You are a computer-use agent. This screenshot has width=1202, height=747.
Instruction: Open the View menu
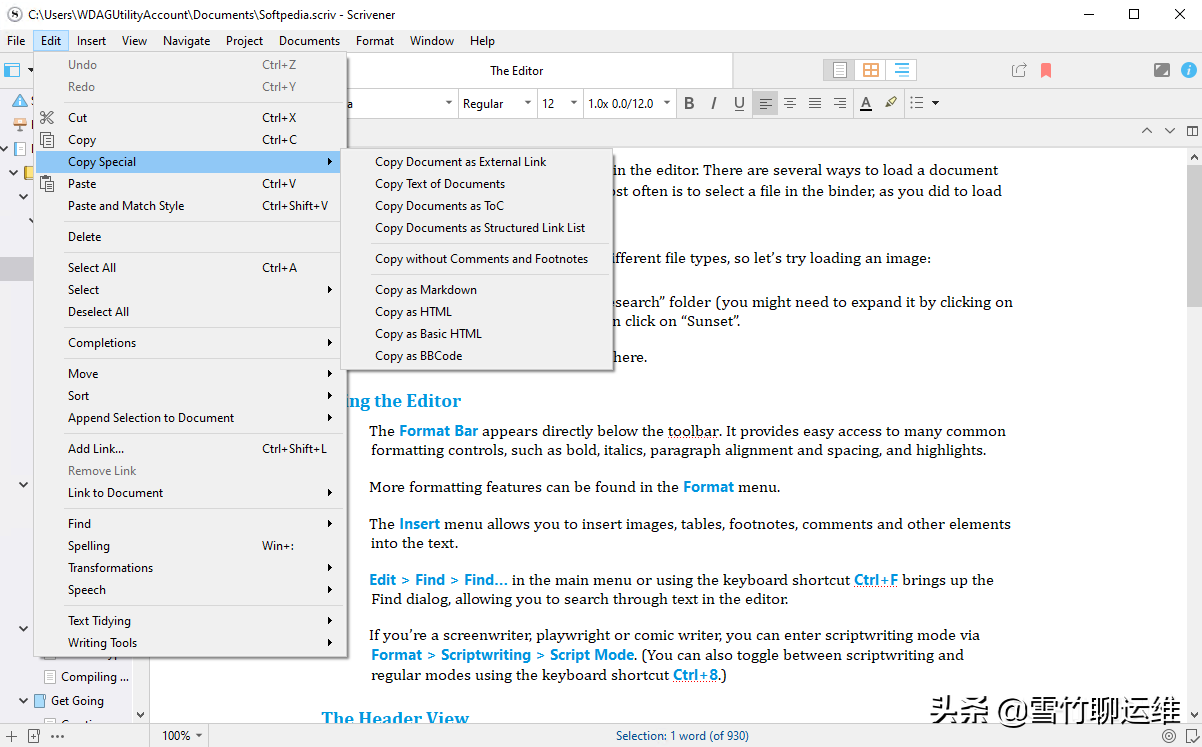pos(134,41)
